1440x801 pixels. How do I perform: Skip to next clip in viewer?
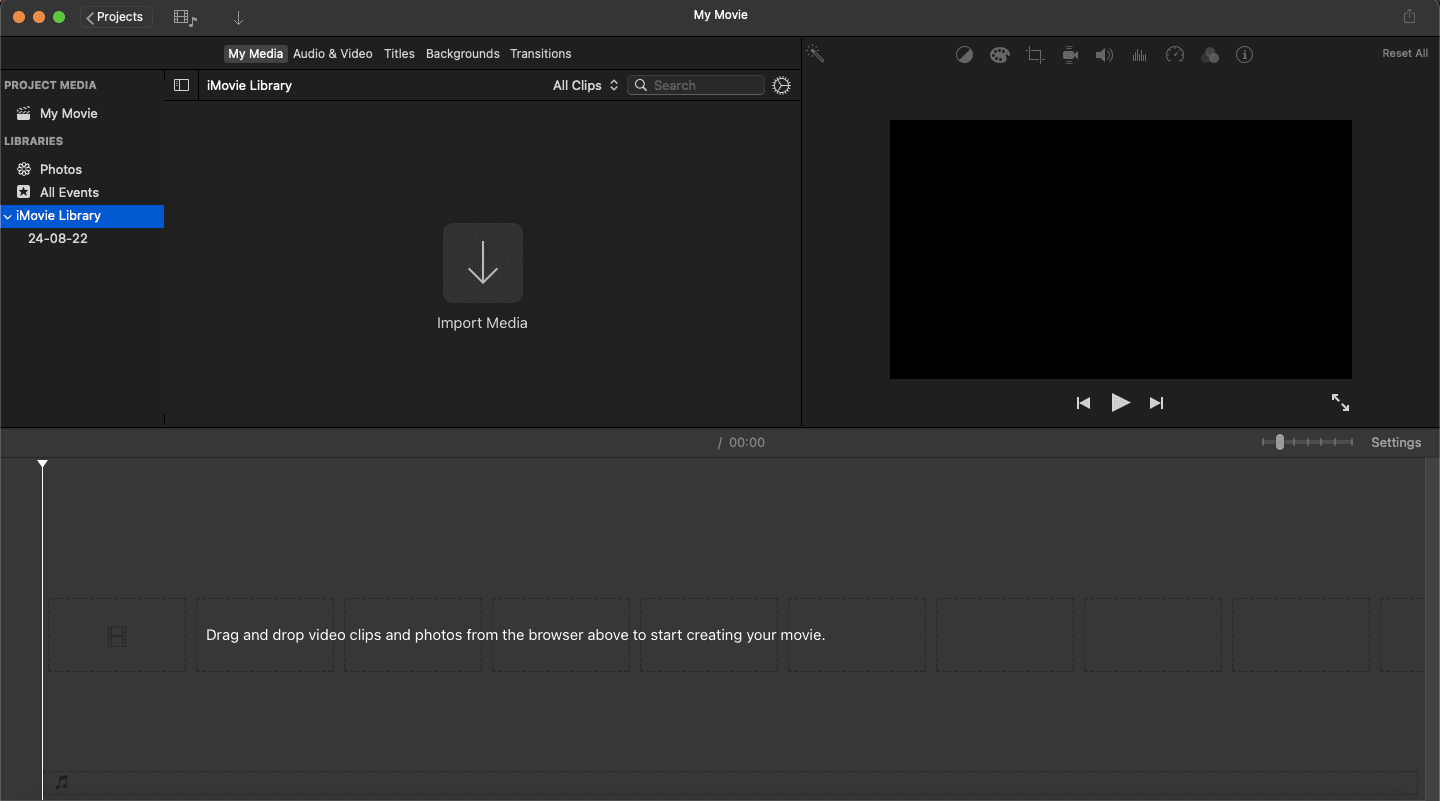pyautogui.click(x=1157, y=403)
